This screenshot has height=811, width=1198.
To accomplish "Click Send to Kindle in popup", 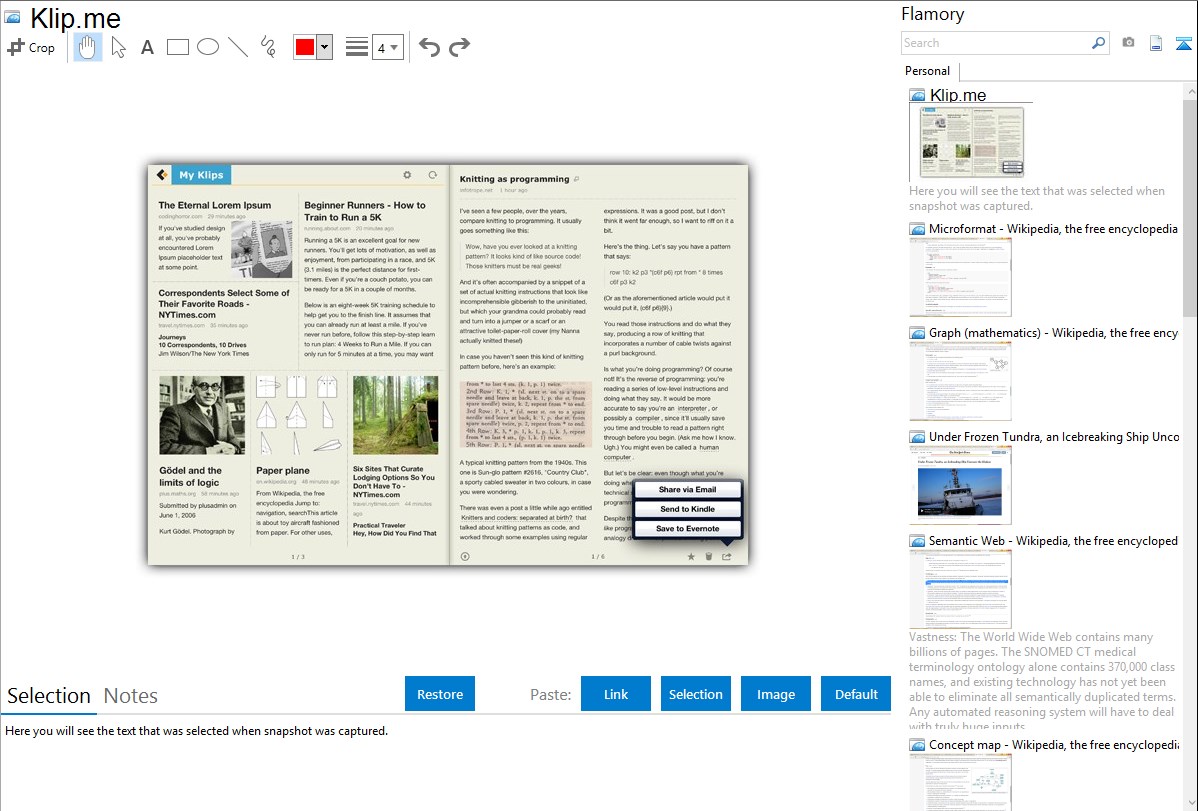I will coord(687,509).
